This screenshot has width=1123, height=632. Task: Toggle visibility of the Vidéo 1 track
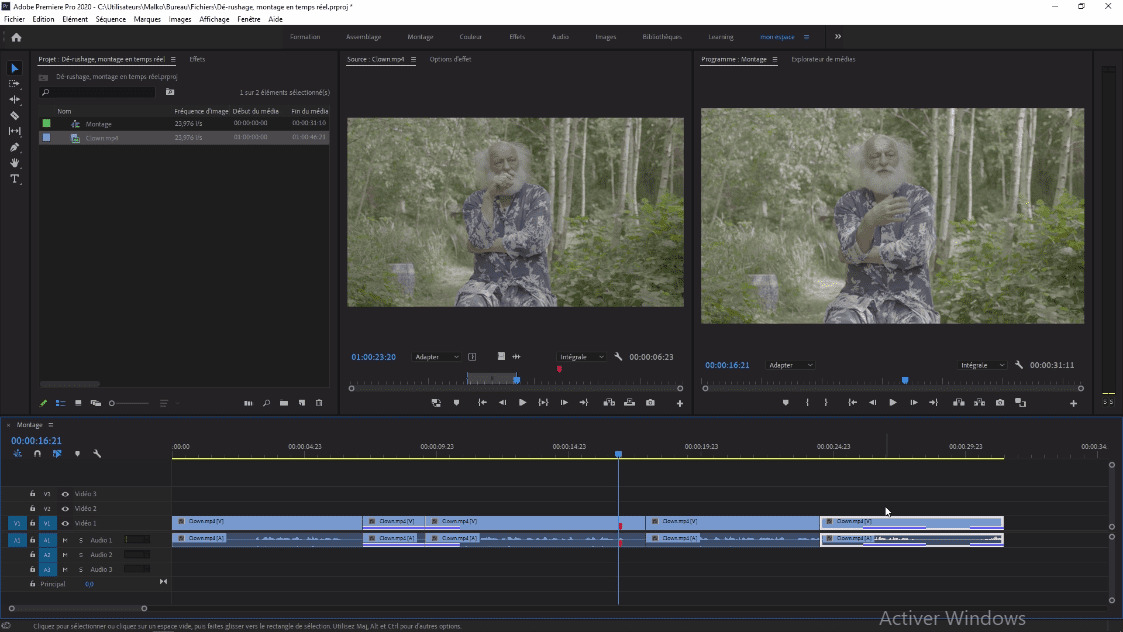point(65,523)
